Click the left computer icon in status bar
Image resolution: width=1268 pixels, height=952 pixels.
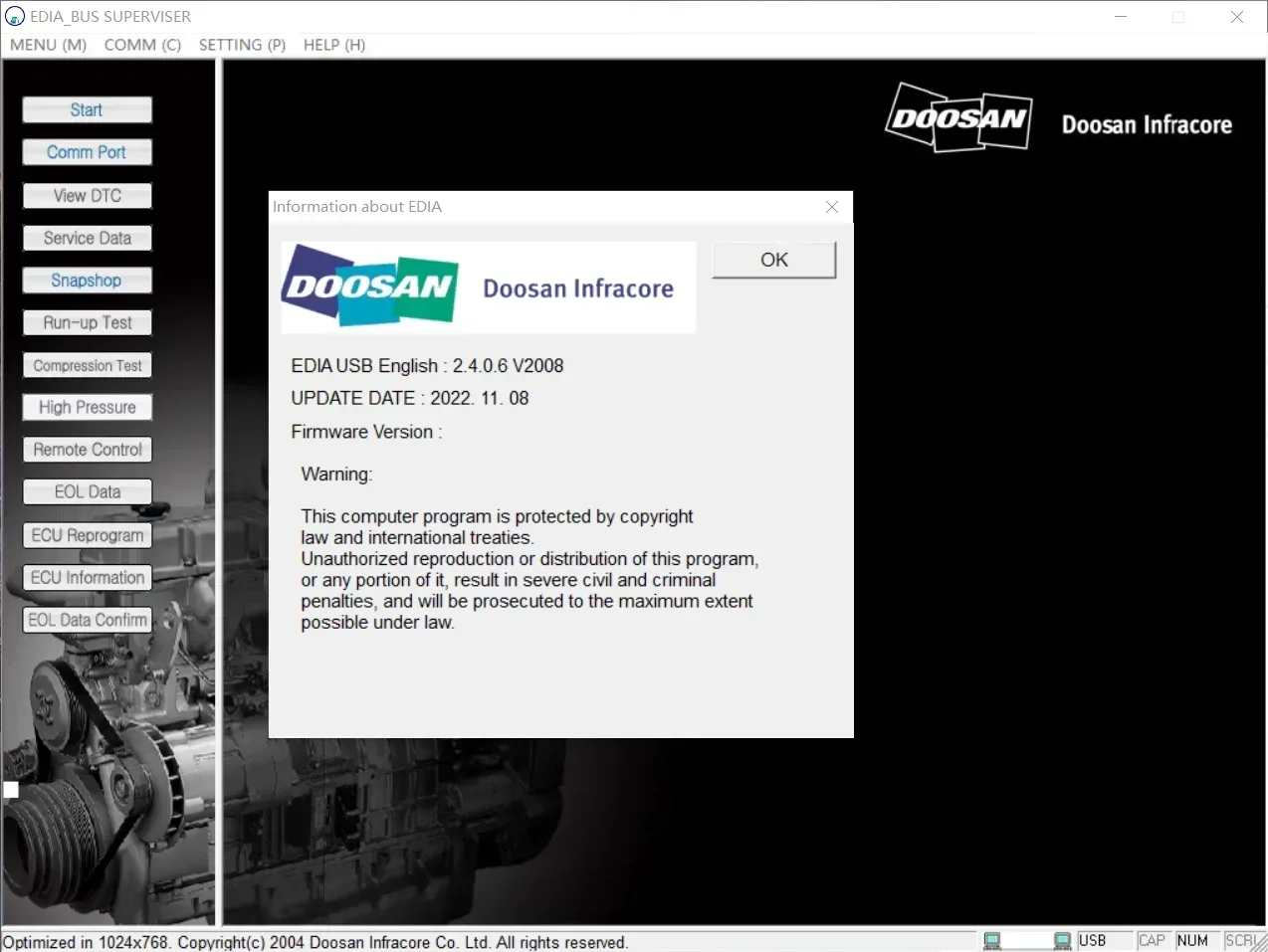pyautogui.click(x=992, y=941)
